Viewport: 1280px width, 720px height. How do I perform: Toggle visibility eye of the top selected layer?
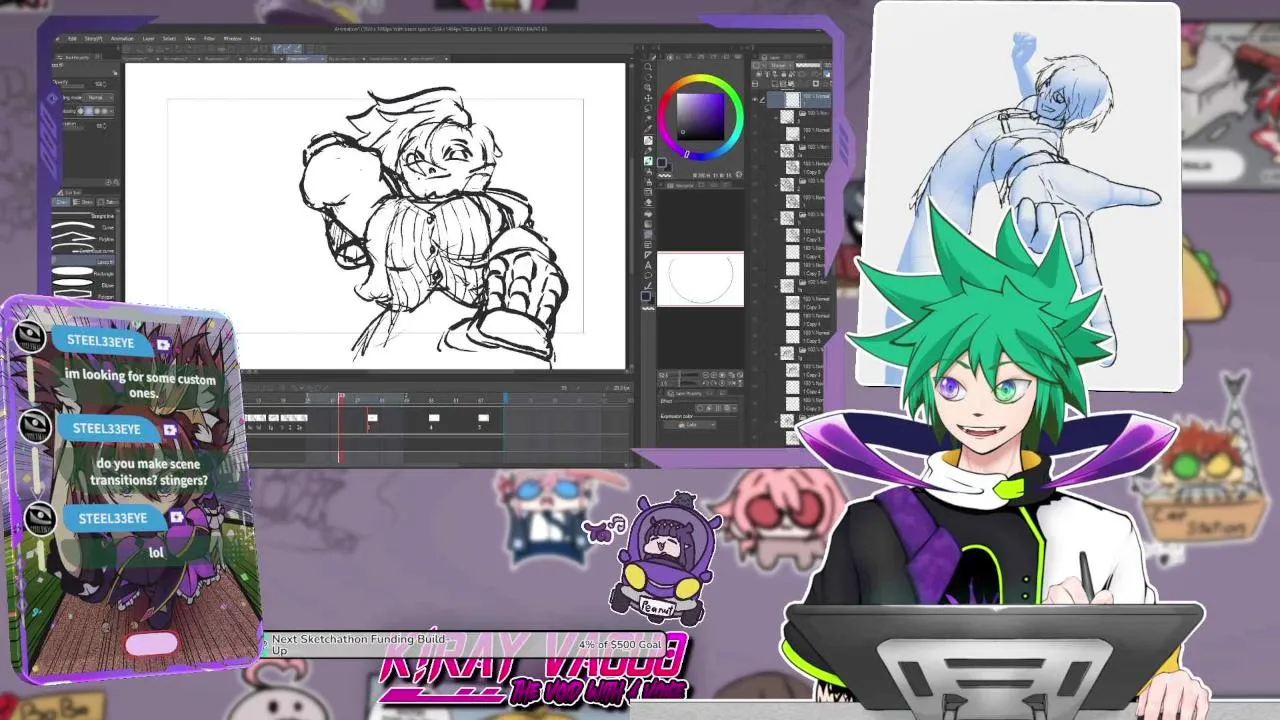754,99
